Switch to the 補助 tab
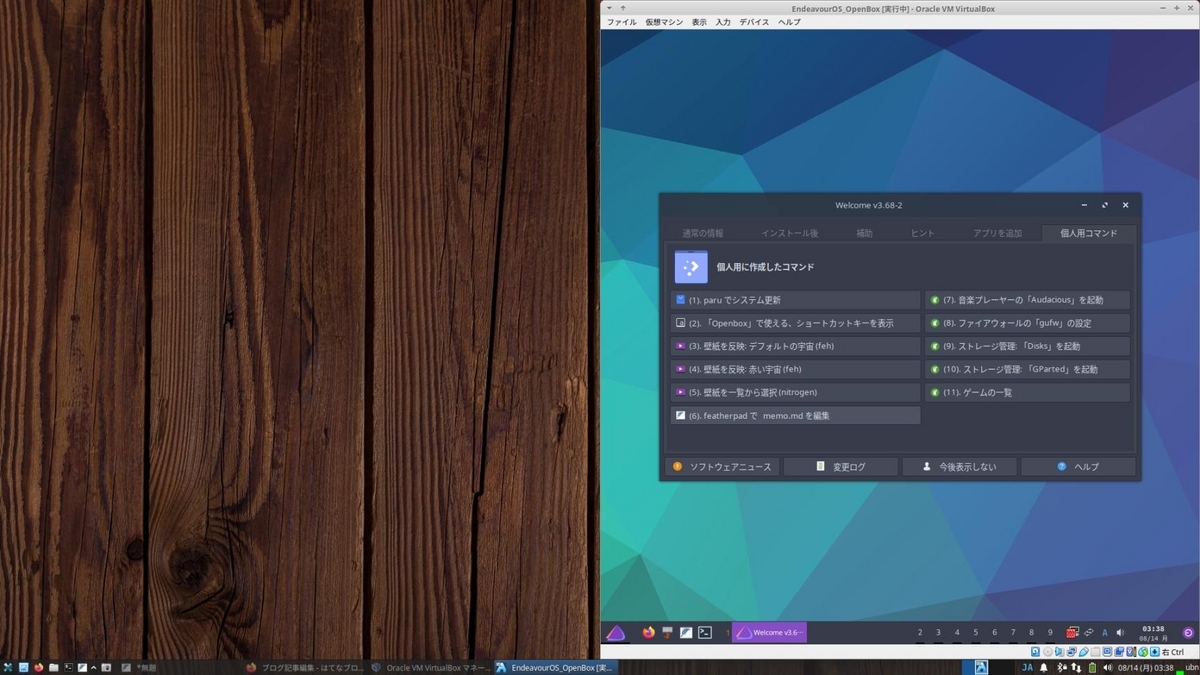The height and width of the screenshot is (675, 1200). (864, 233)
